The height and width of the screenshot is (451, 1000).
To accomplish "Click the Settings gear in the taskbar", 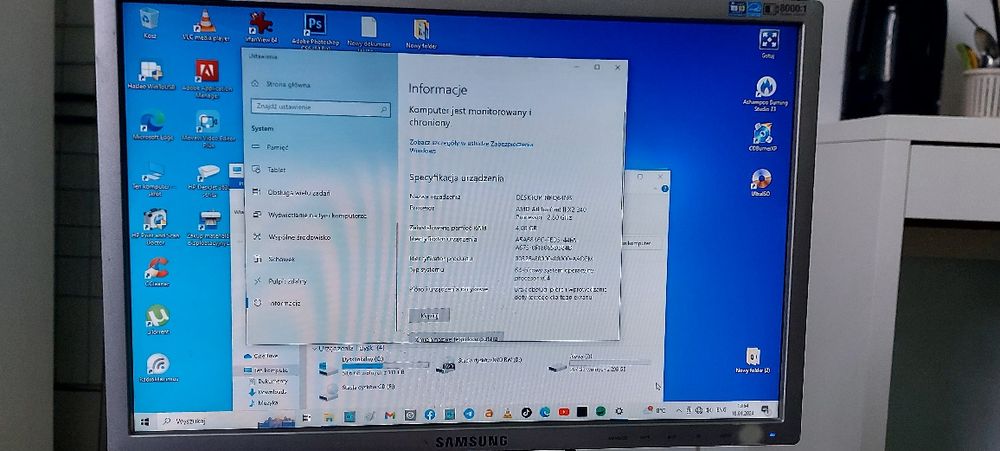I will pos(619,411).
